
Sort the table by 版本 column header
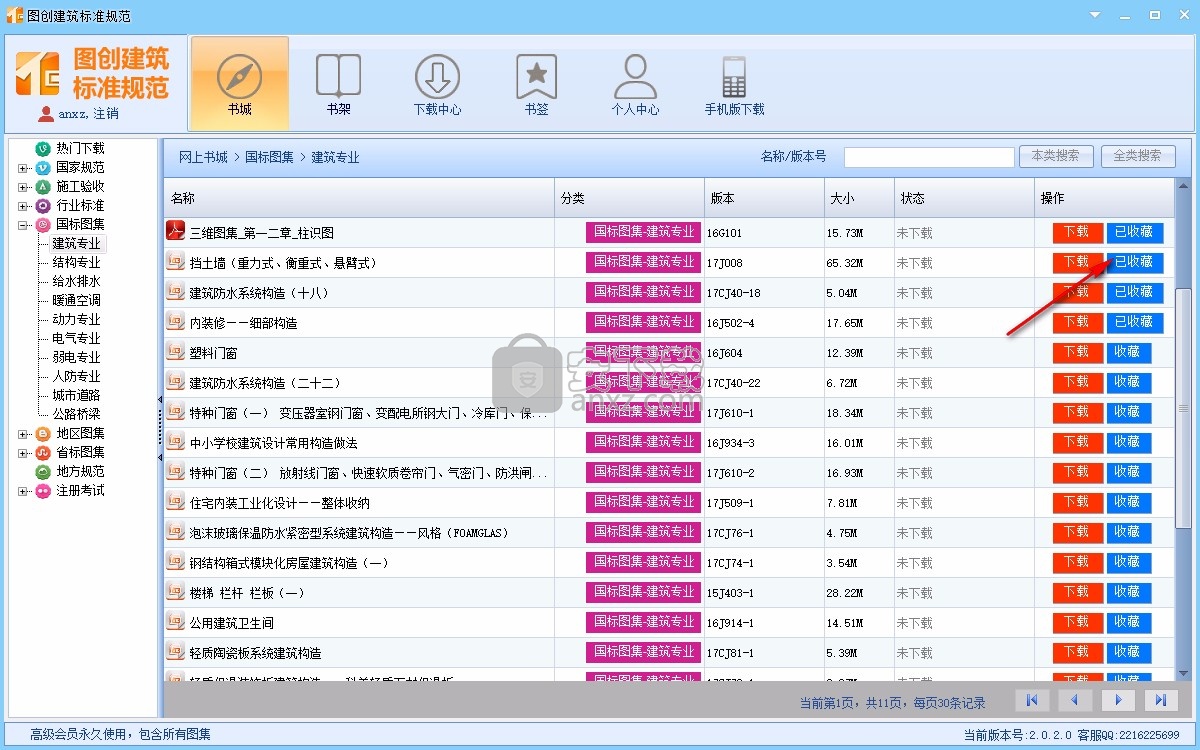[x=764, y=198]
